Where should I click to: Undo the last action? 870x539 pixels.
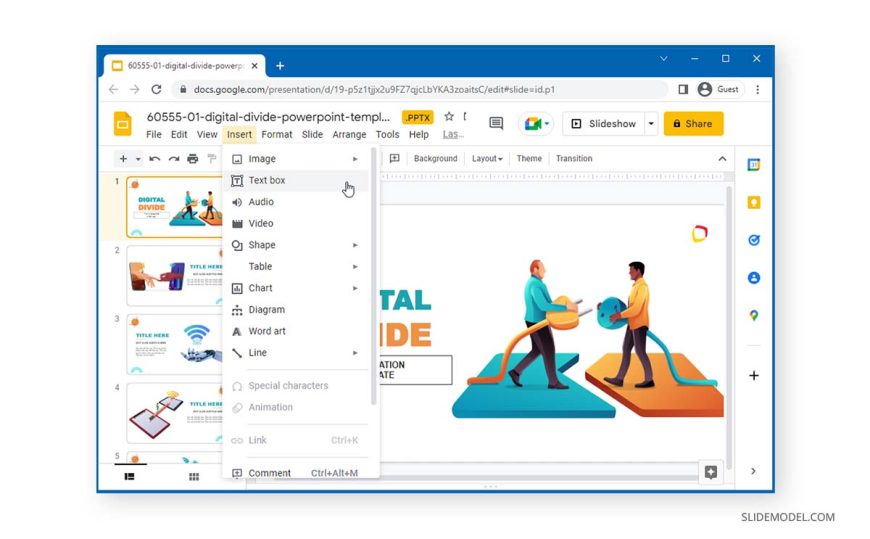coord(155,159)
